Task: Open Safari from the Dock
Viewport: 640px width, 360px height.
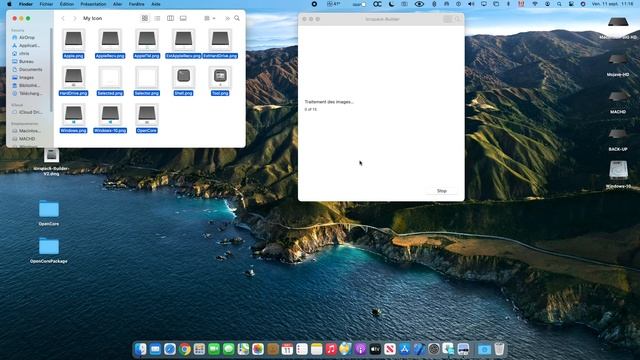Action: click(x=170, y=349)
